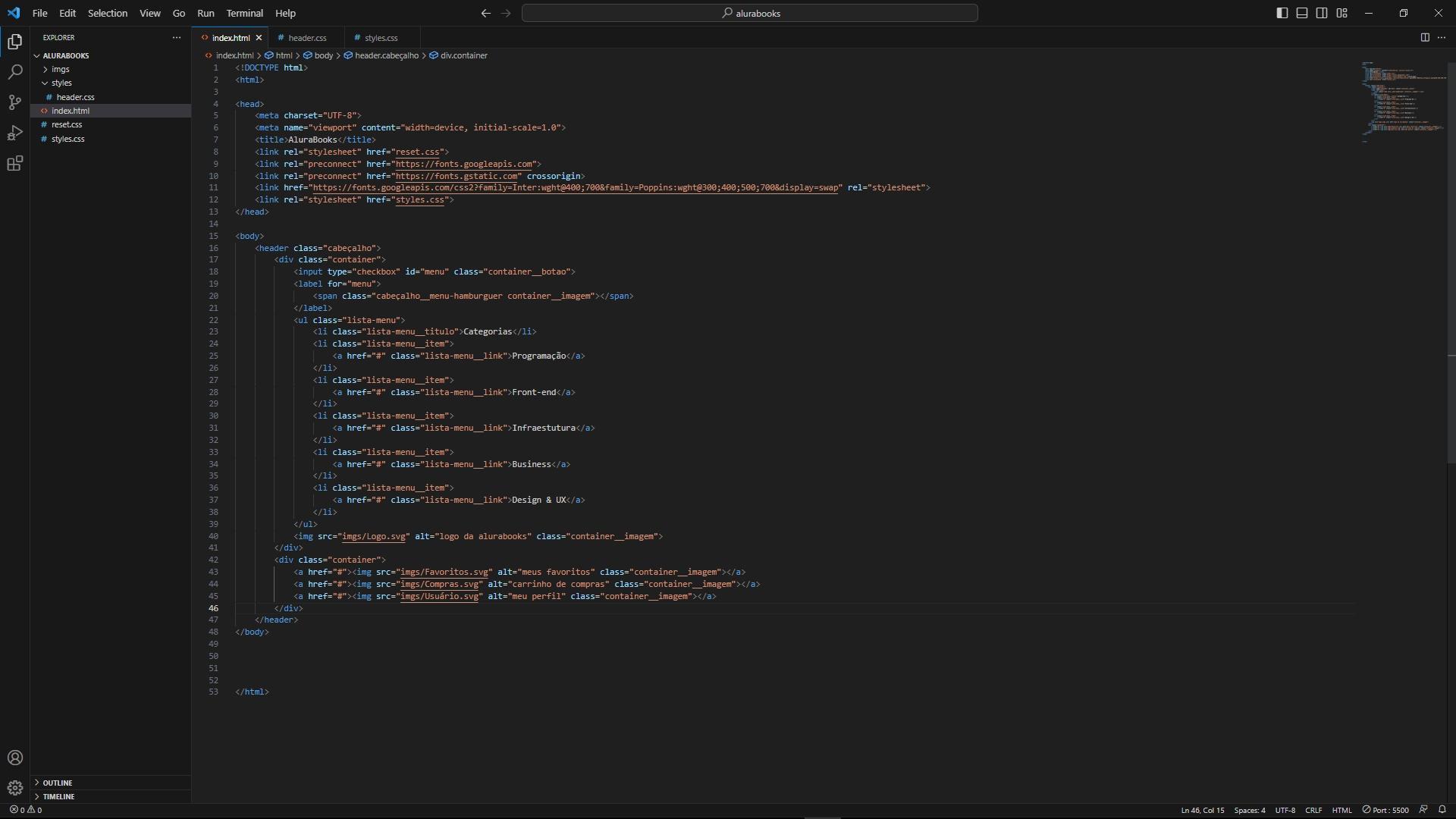1456x819 pixels.
Task: Open styles.css in the Explorer tree
Action: coord(111,139)
